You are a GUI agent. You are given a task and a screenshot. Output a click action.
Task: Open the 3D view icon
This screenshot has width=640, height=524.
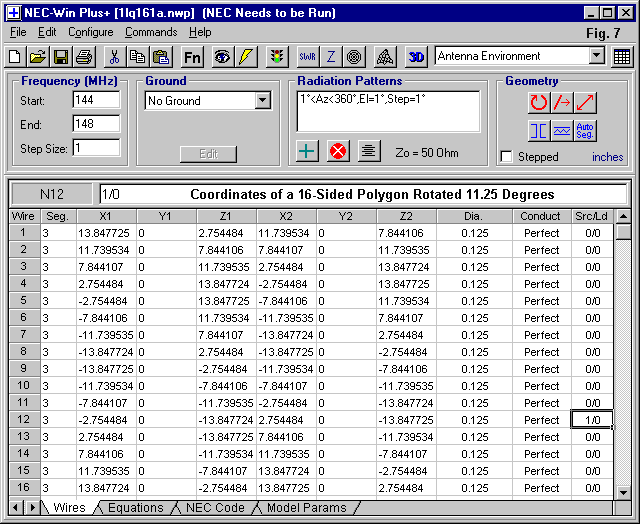tap(416, 57)
